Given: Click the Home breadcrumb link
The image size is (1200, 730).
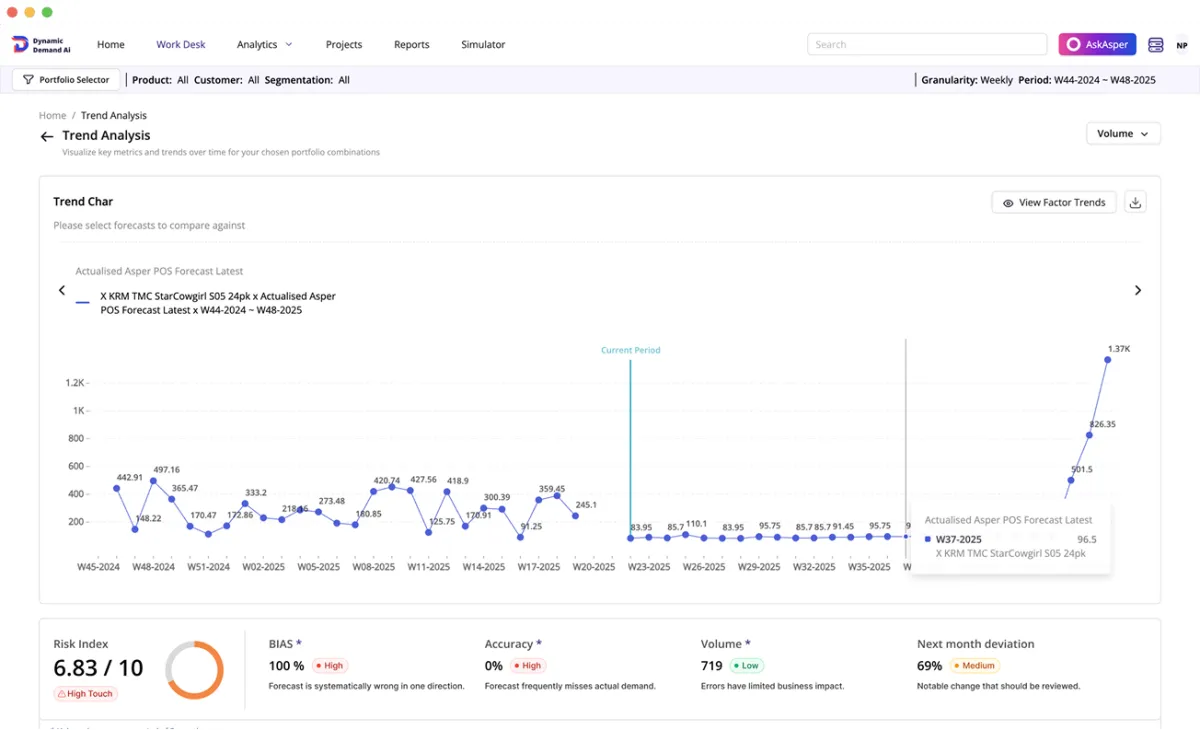Looking at the screenshot, I should 52,115.
